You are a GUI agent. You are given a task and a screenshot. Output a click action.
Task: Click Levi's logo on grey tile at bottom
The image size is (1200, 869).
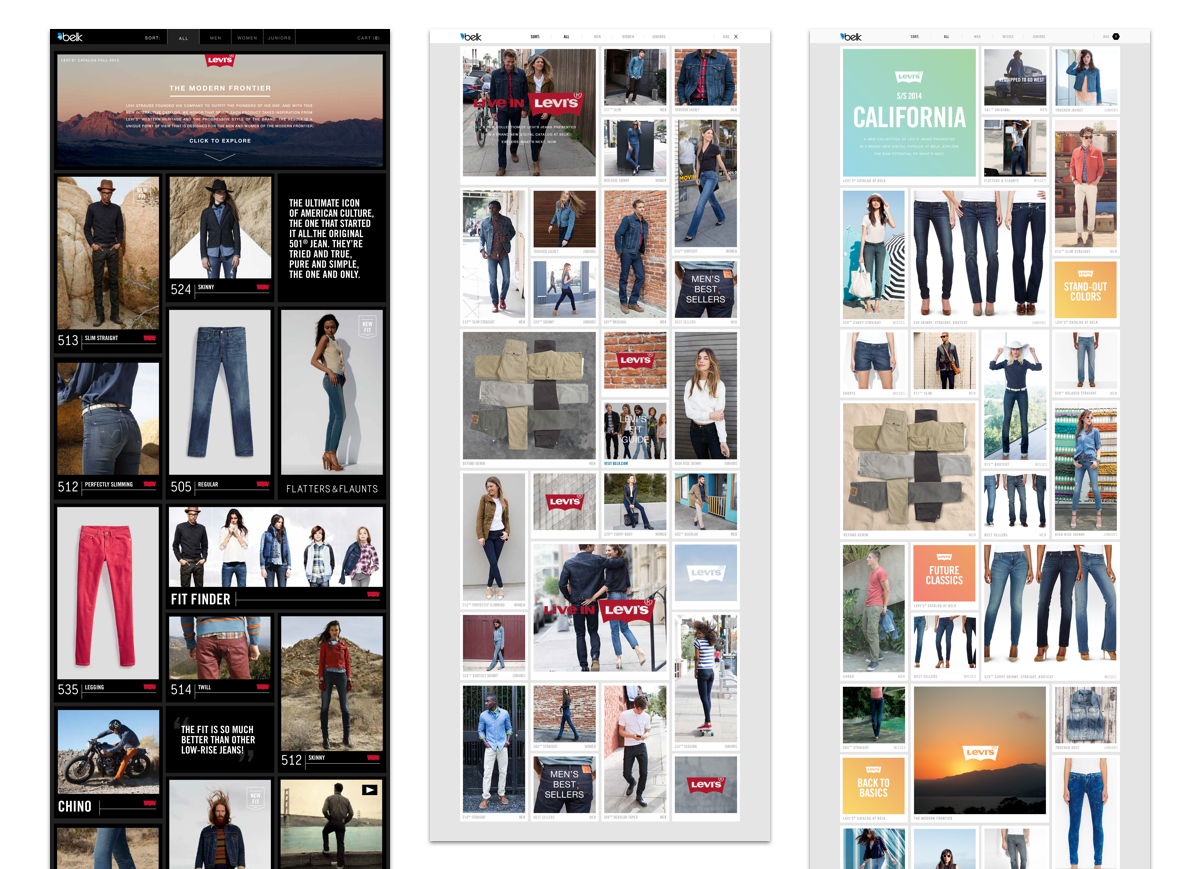(x=706, y=784)
